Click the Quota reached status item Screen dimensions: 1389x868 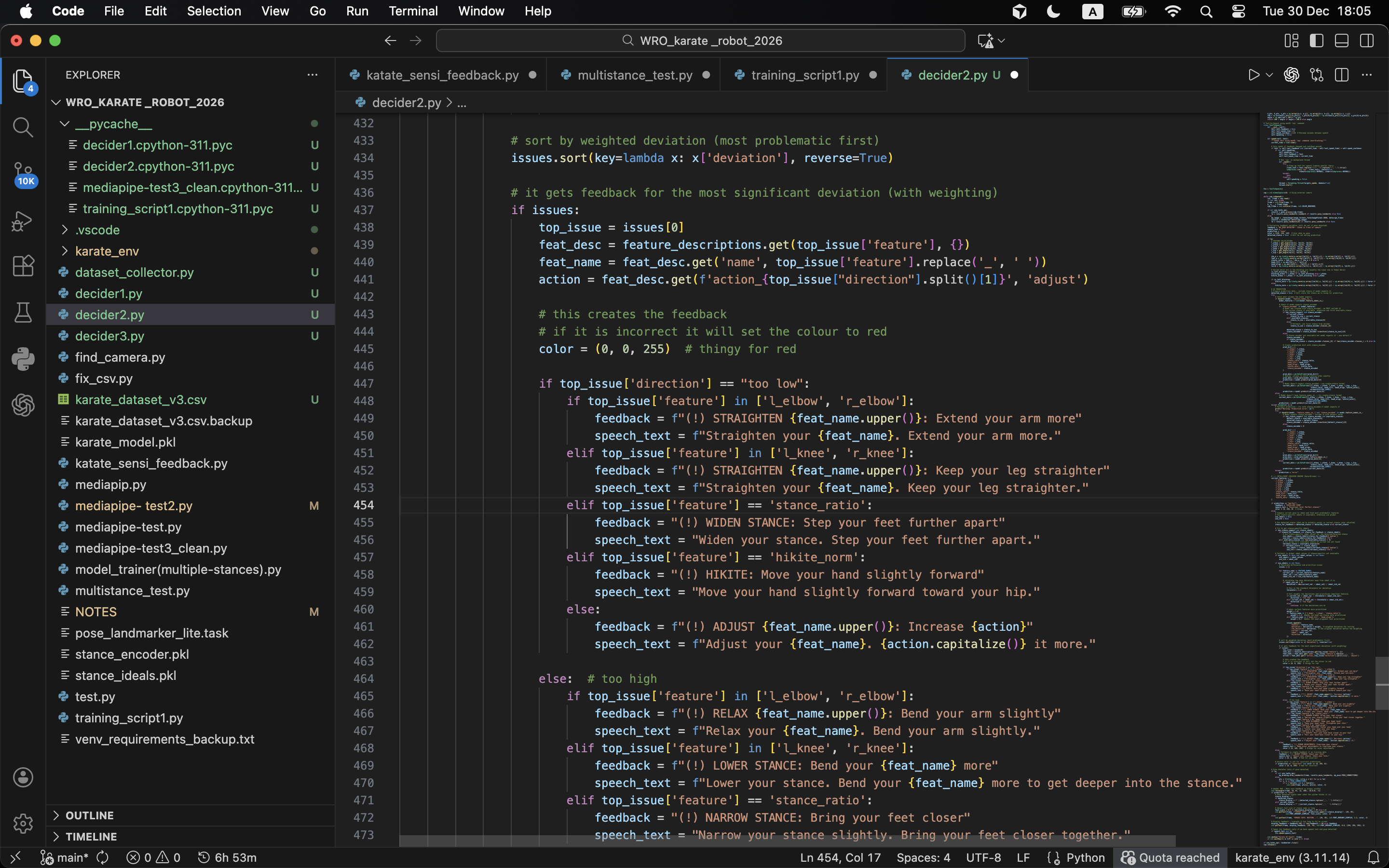point(1171,858)
